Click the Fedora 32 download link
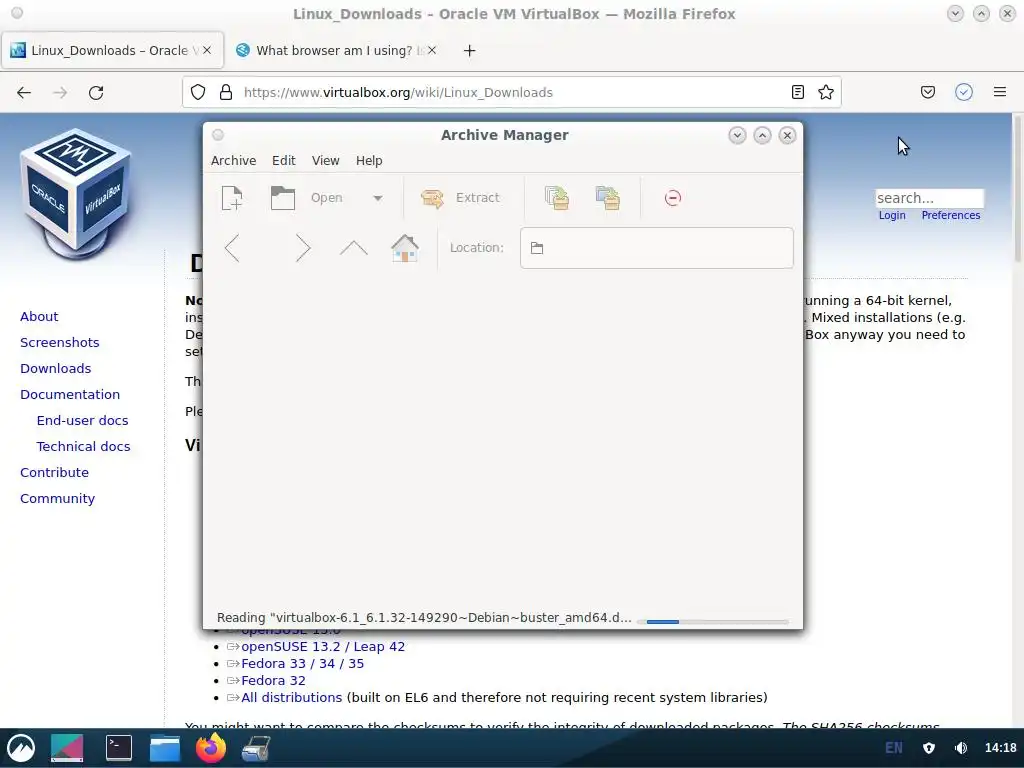Viewport: 1024px width, 768px height. (273, 680)
